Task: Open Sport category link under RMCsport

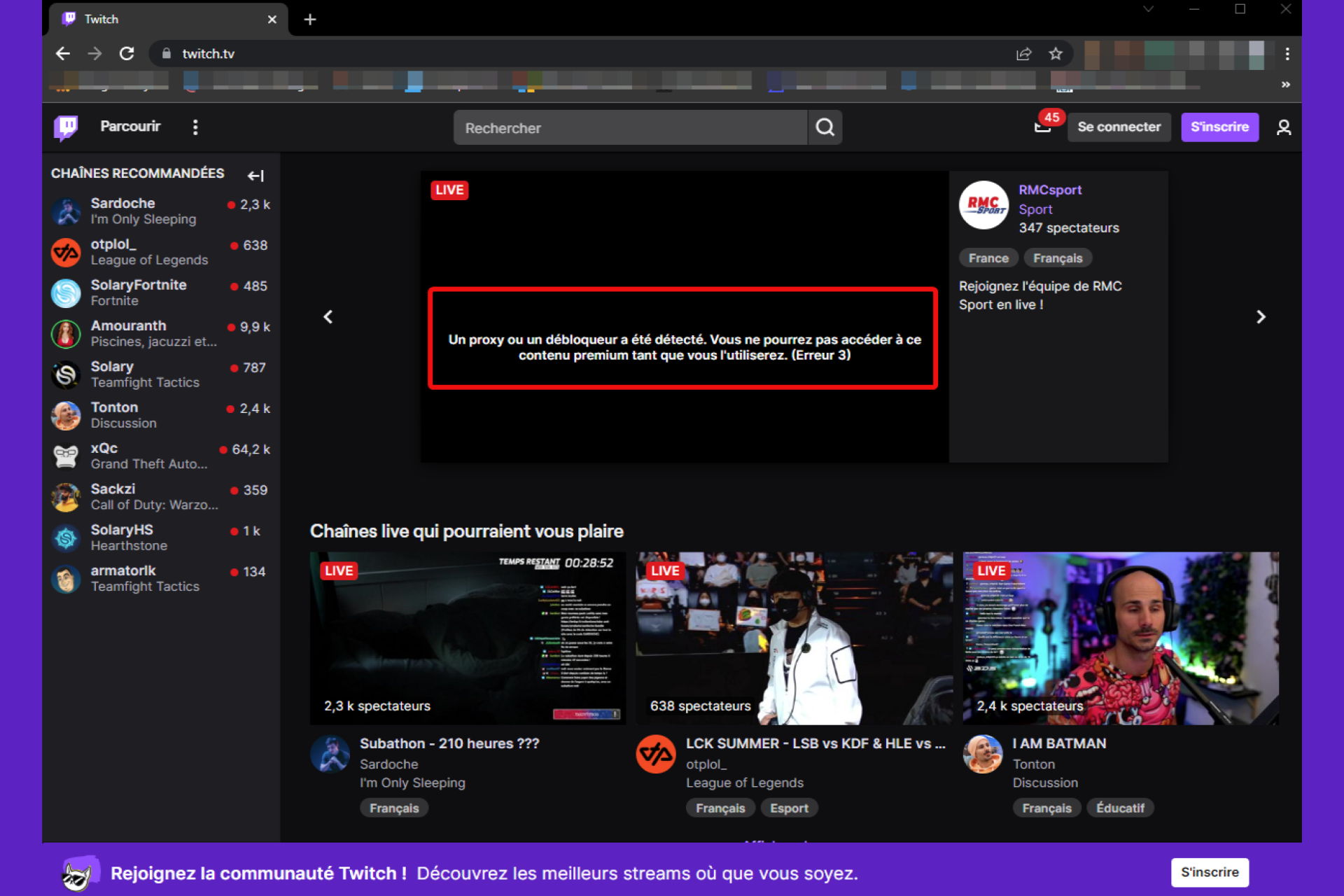Action: pos(1035,209)
